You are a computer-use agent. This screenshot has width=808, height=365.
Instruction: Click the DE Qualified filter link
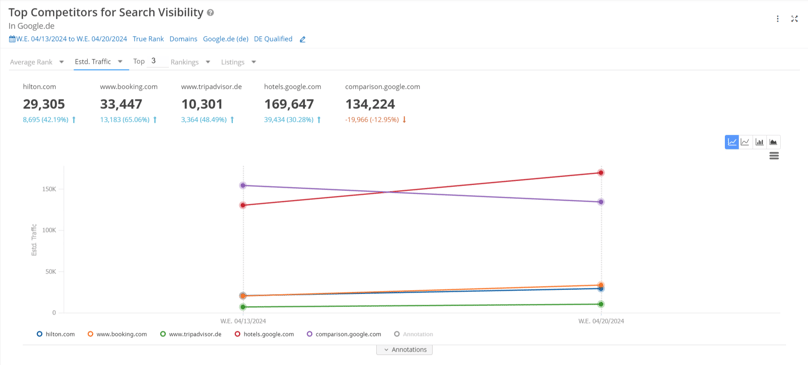[273, 39]
